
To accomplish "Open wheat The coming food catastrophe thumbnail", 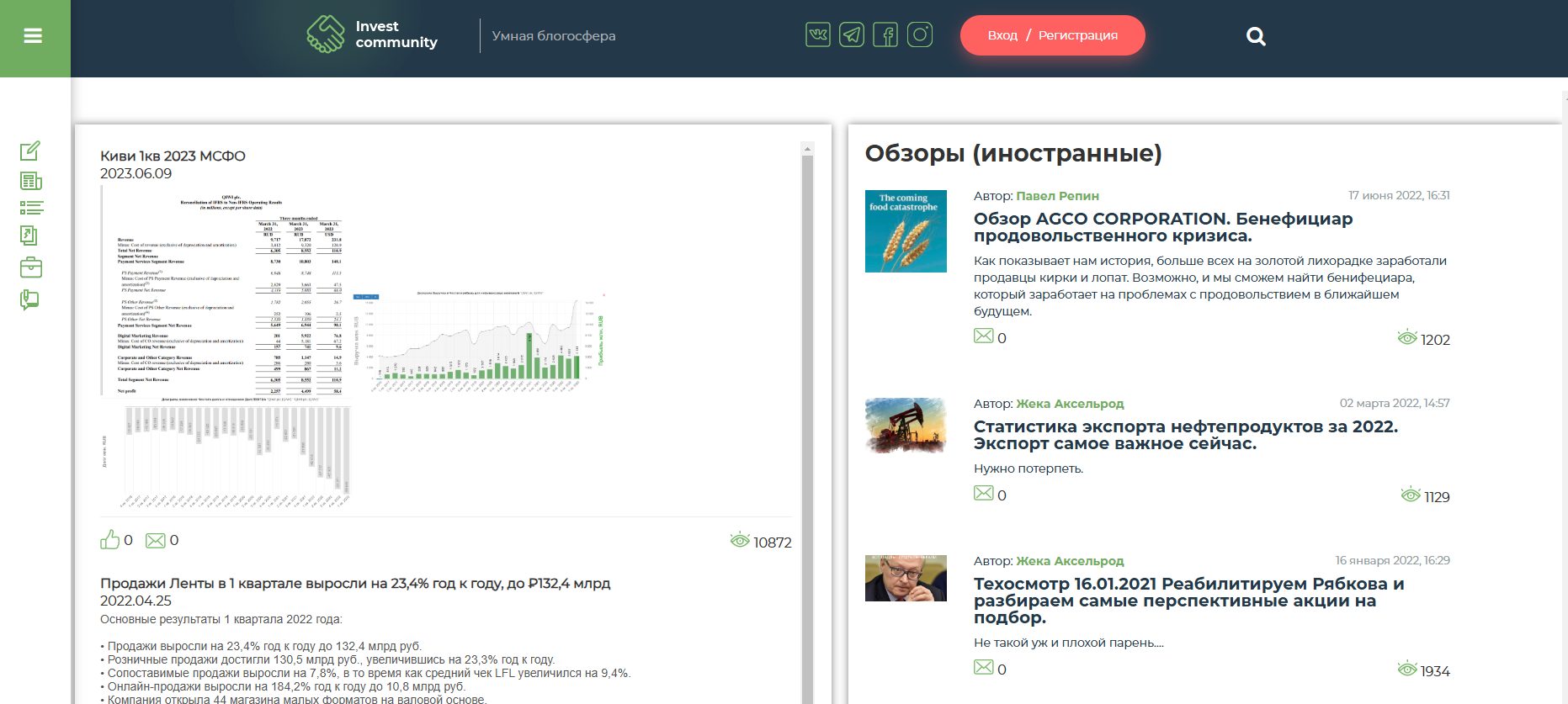I will click(x=906, y=231).
